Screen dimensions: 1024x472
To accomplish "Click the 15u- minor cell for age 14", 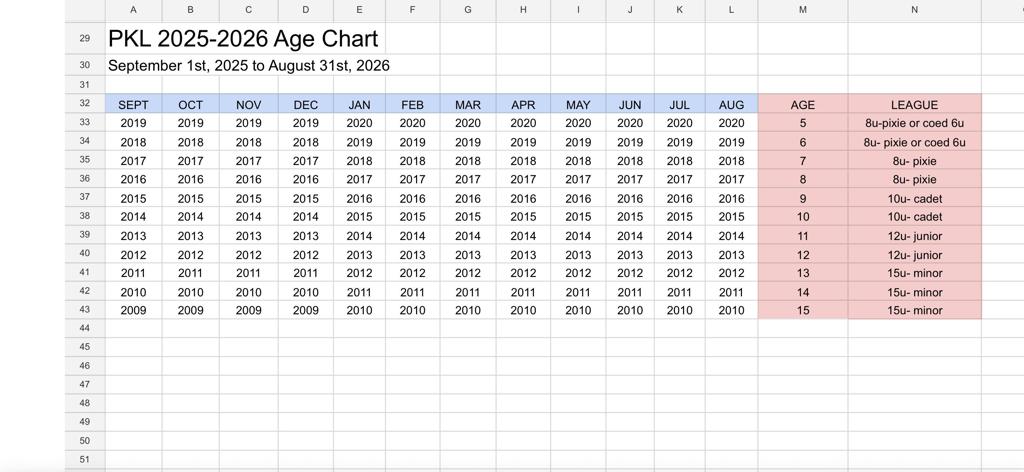I will coord(914,292).
